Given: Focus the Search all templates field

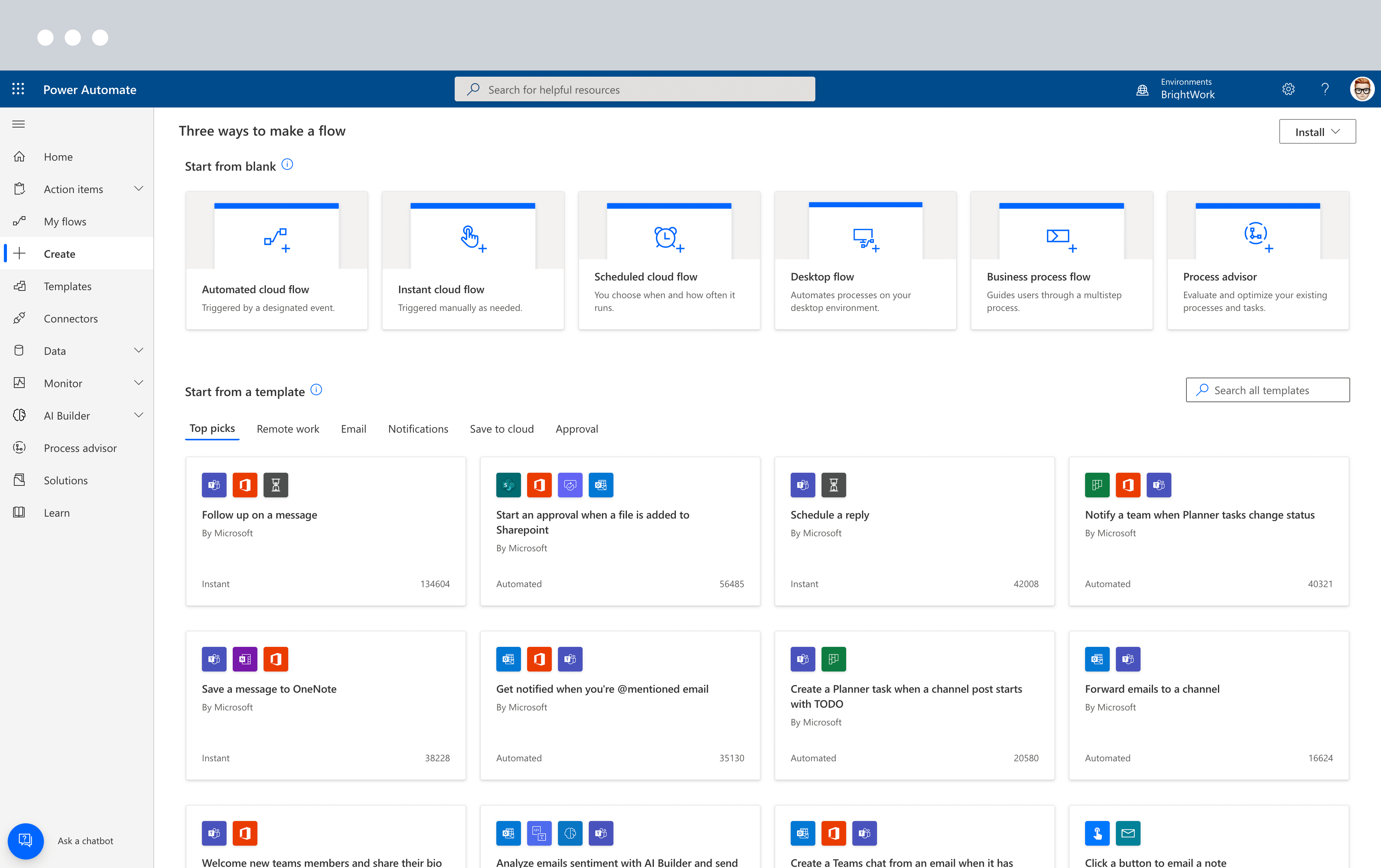Looking at the screenshot, I should pos(1267,390).
